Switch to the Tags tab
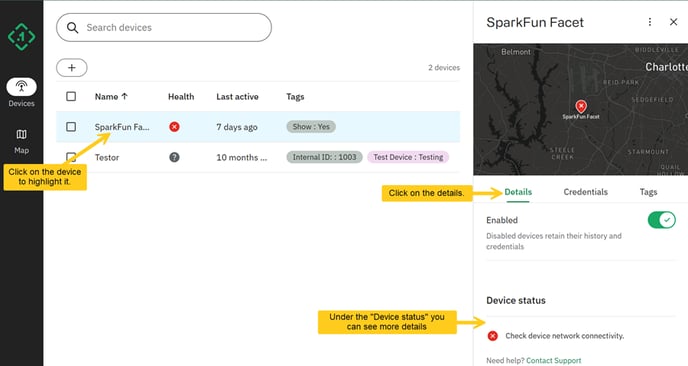688x366 pixels. coord(648,192)
